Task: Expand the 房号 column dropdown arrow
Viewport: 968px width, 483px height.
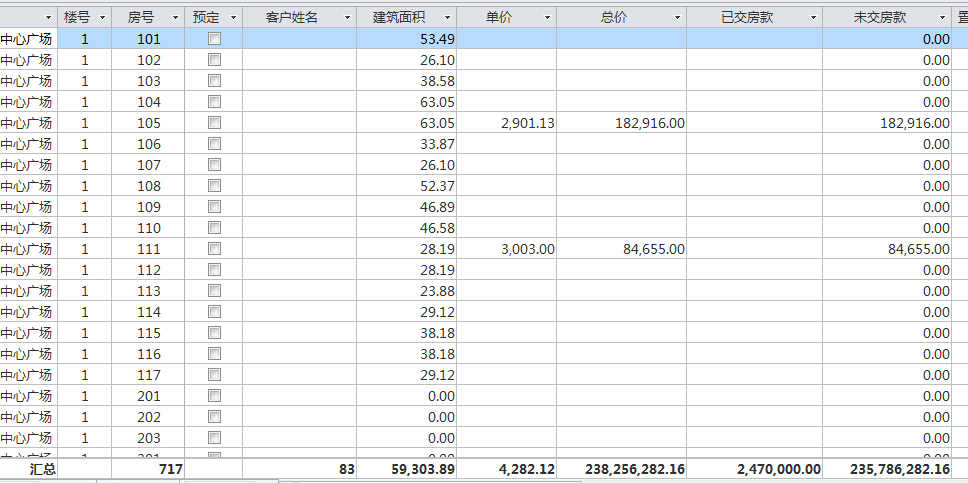Action: tap(175, 18)
